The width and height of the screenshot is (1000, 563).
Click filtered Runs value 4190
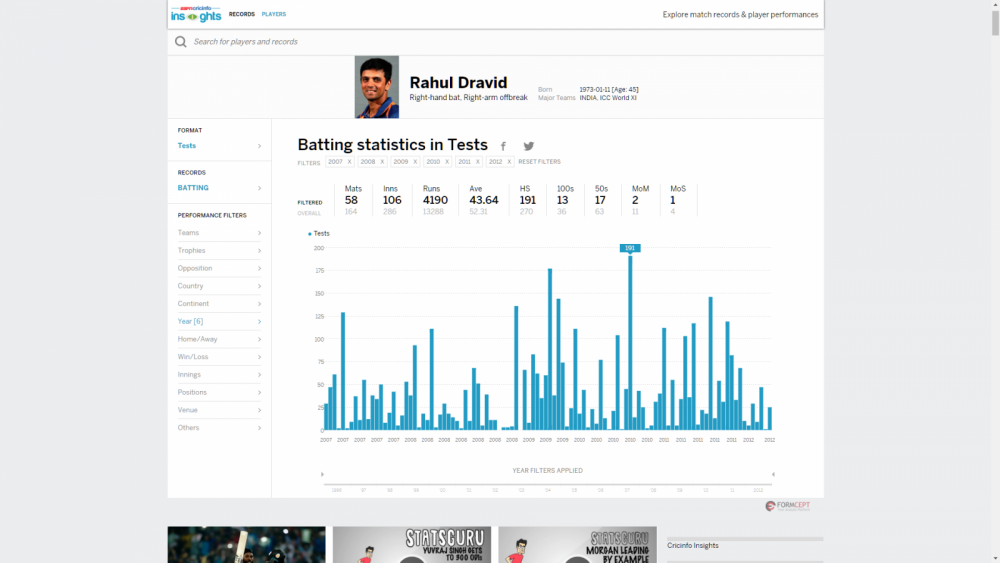pyautogui.click(x=435, y=200)
